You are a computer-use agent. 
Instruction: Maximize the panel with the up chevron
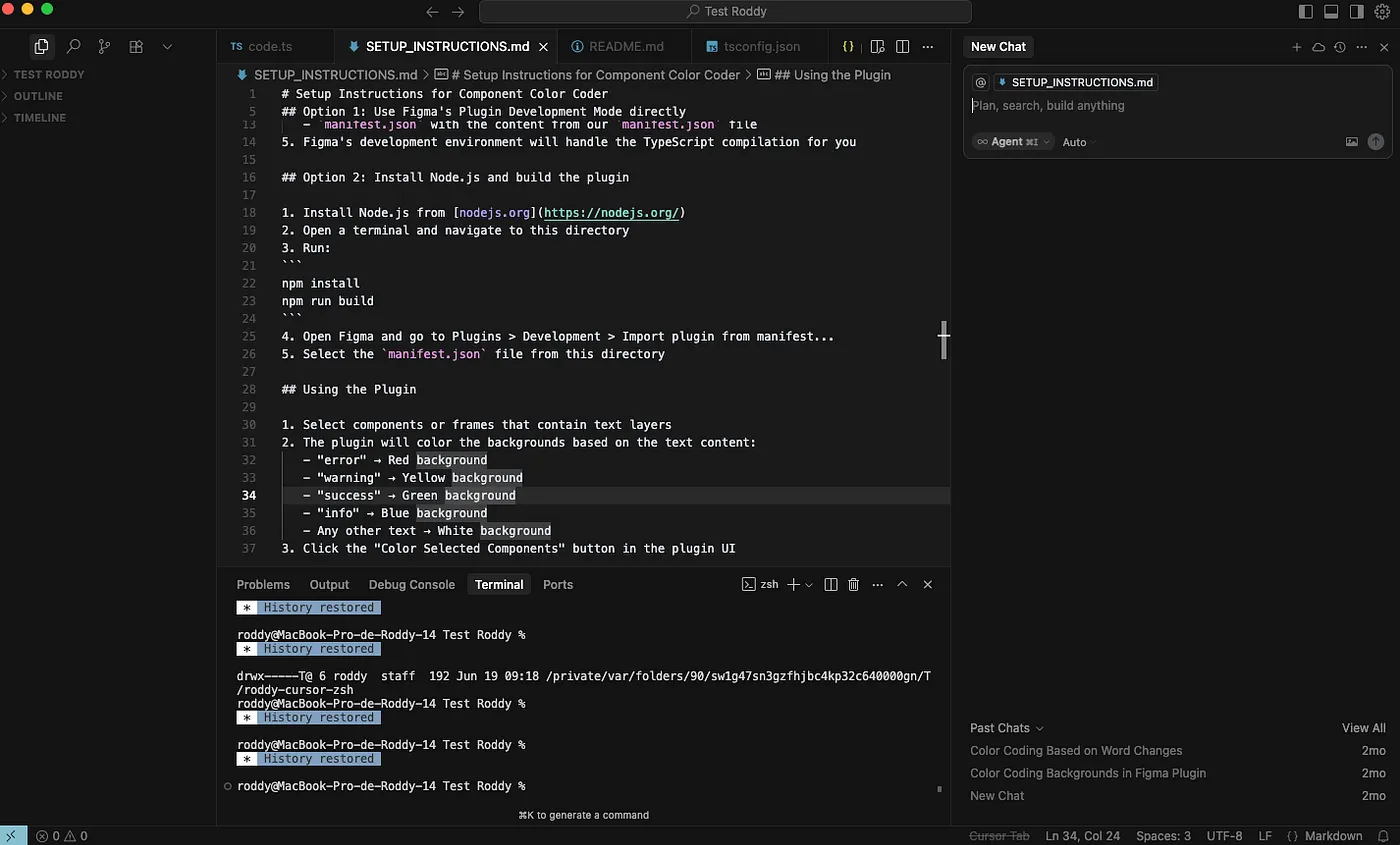pyautogui.click(x=902, y=584)
